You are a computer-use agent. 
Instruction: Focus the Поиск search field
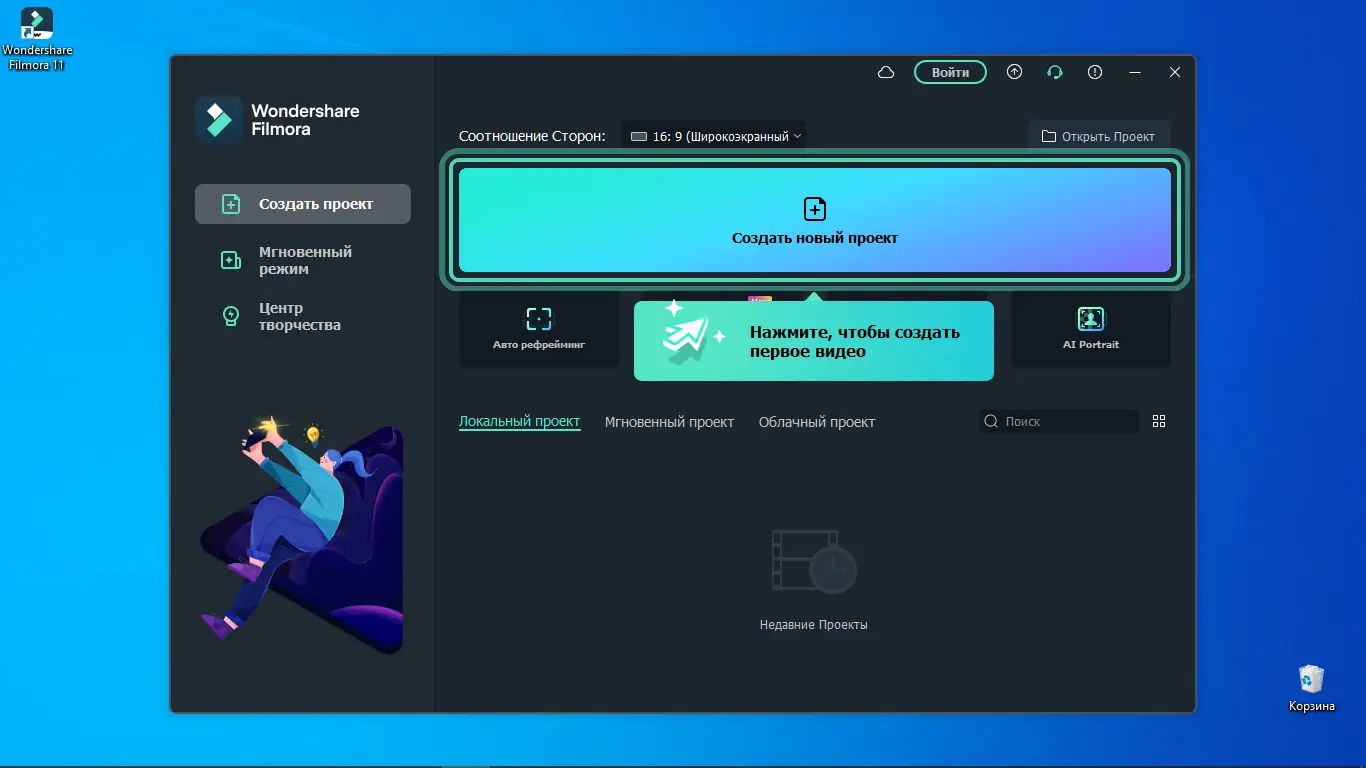pyautogui.click(x=1059, y=421)
